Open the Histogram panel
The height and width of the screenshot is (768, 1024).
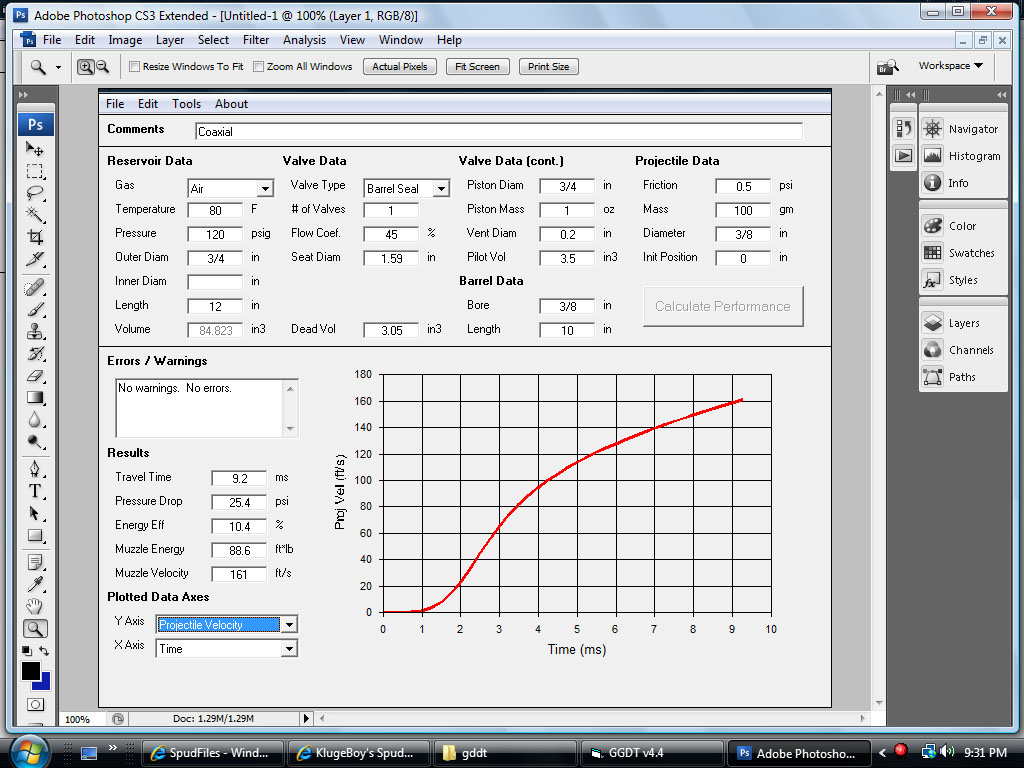click(x=961, y=156)
